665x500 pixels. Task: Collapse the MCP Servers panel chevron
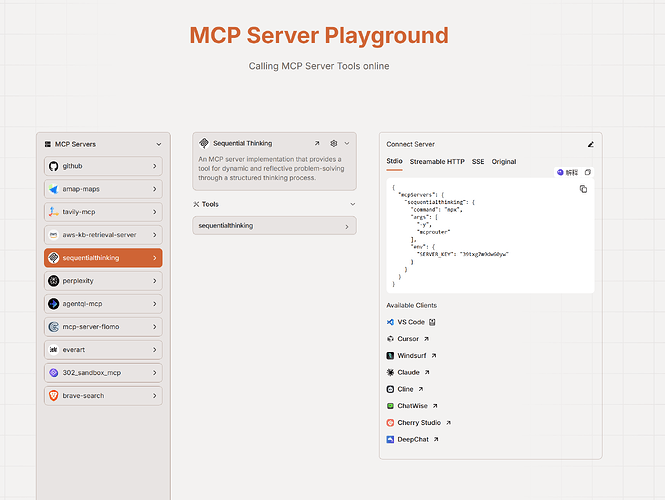[x=159, y=144]
